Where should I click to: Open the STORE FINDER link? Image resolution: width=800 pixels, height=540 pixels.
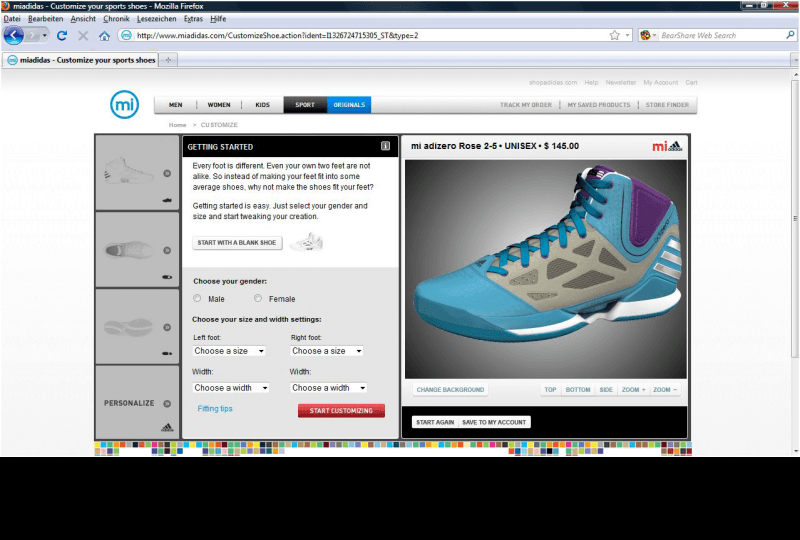point(667,105)
